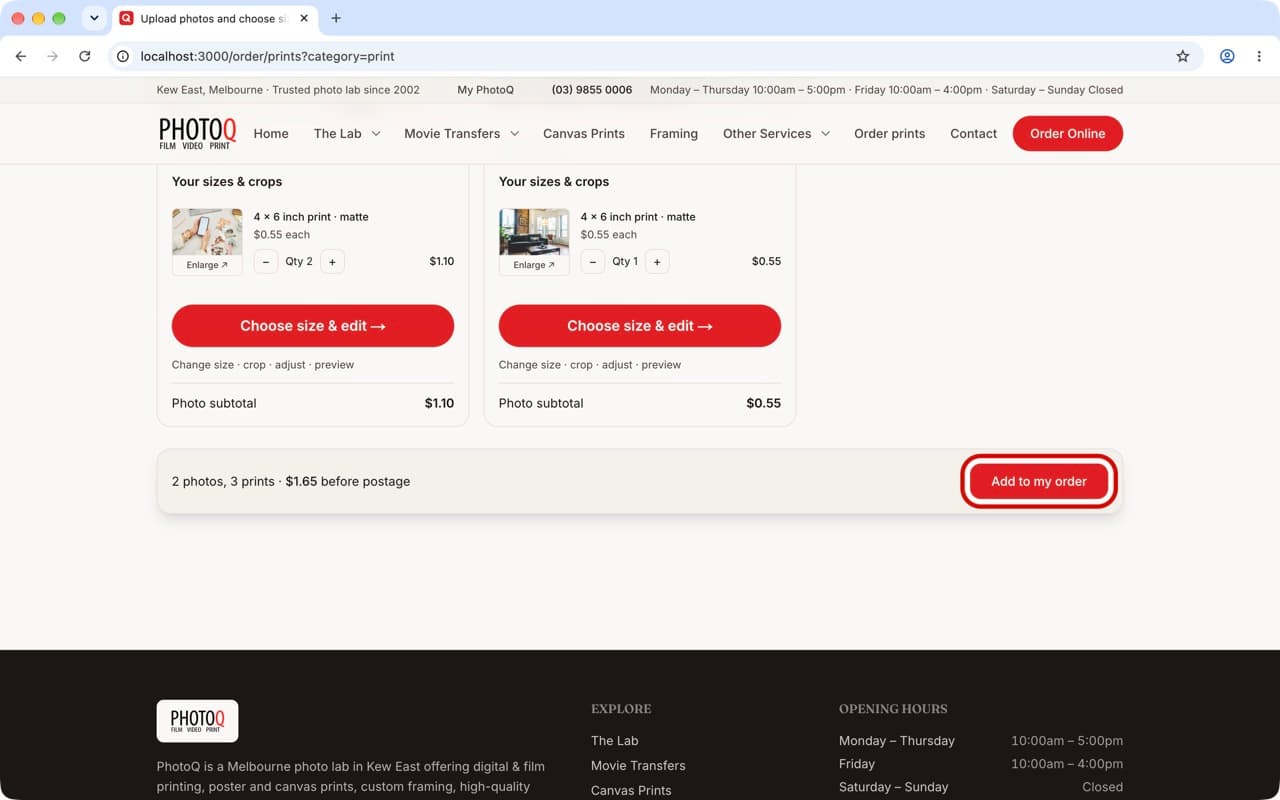The height and width of the screenshot is (800, 1280).
Task: Increase quantity of the Qty 2 print
Action: pos(332,262)
